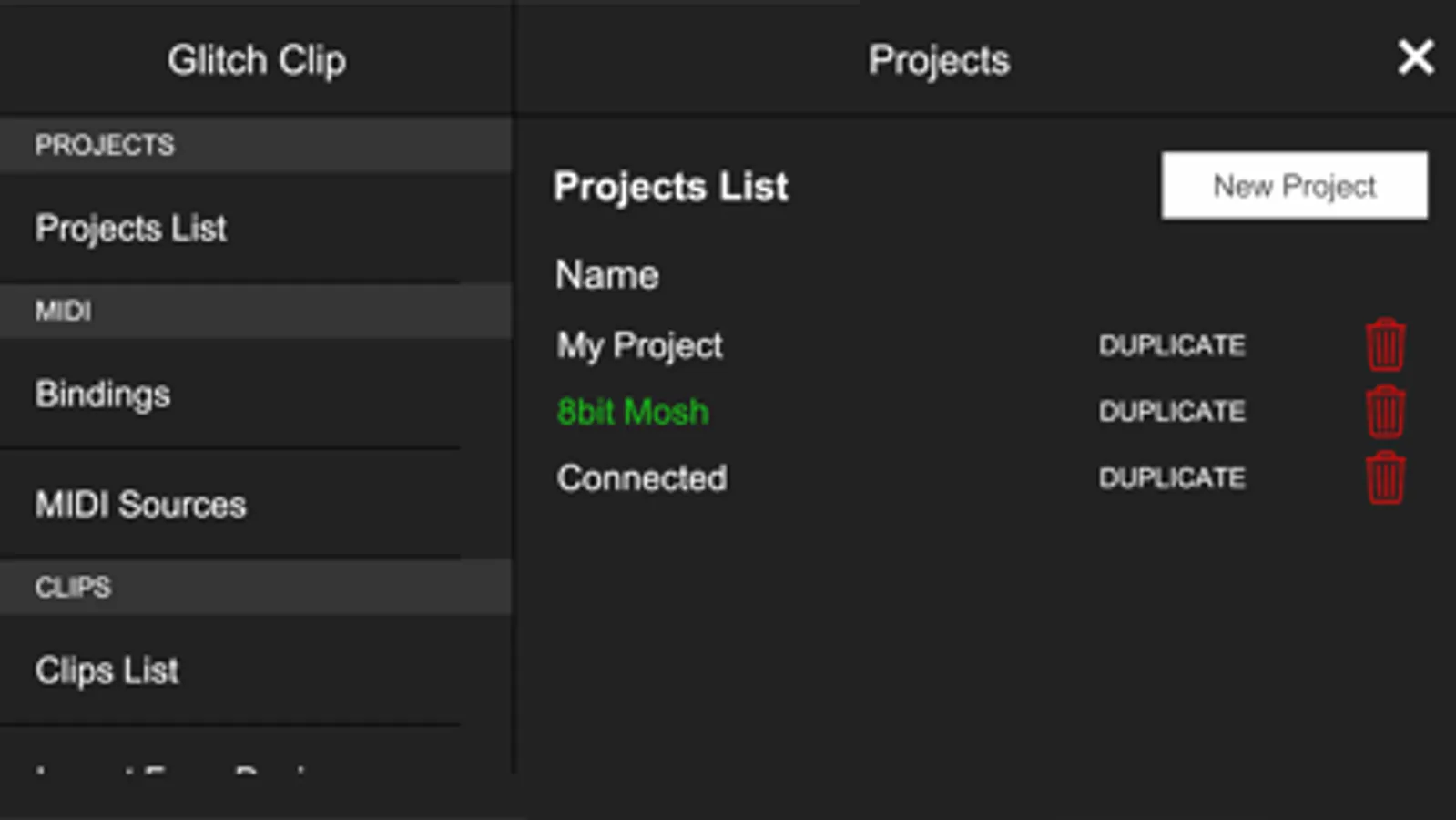Click the CLIPS section header in sidebar
The image size is (1456, 820).
click(x=73, y=588)
